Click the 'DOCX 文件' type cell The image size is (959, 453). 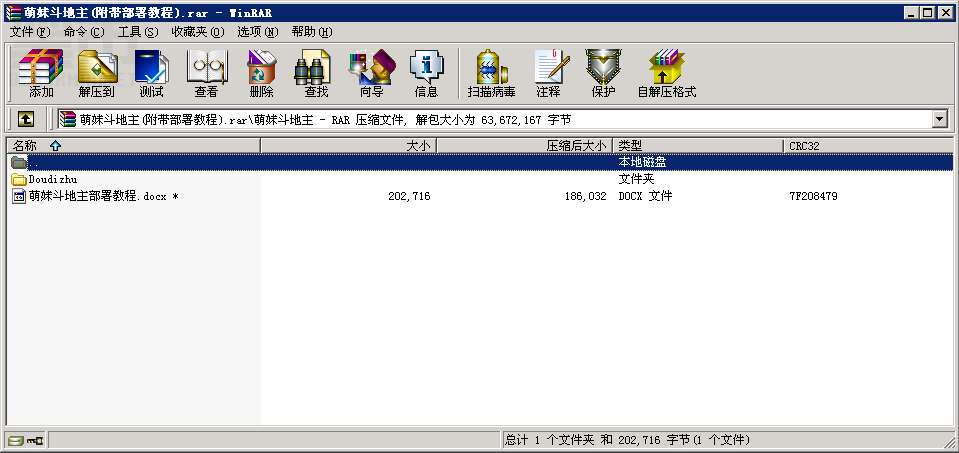(645, 196)
